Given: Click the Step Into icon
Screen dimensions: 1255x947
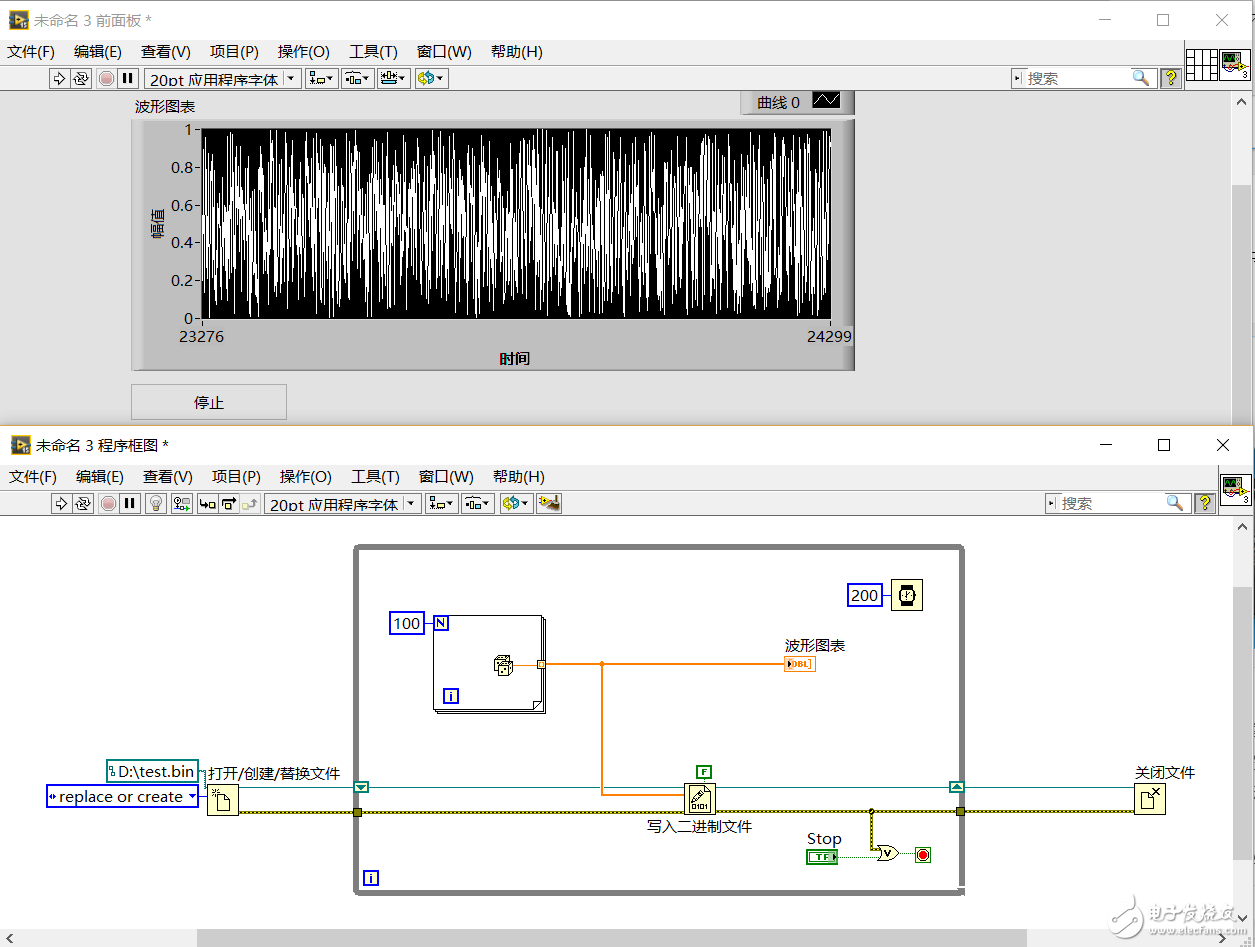Looking at the screenshot, I should pyautogui.click(x=207, y=504).
